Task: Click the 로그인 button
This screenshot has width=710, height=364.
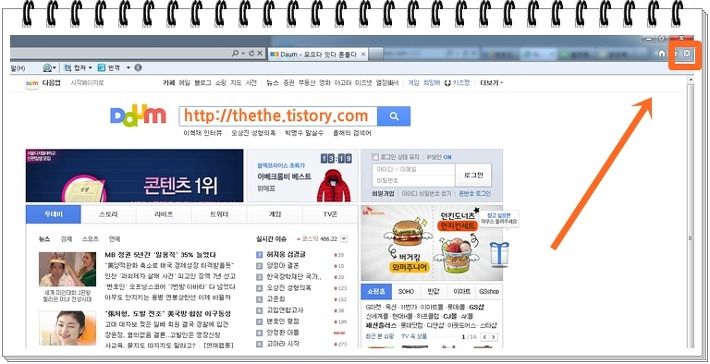Action: click(x=473, y=175)
